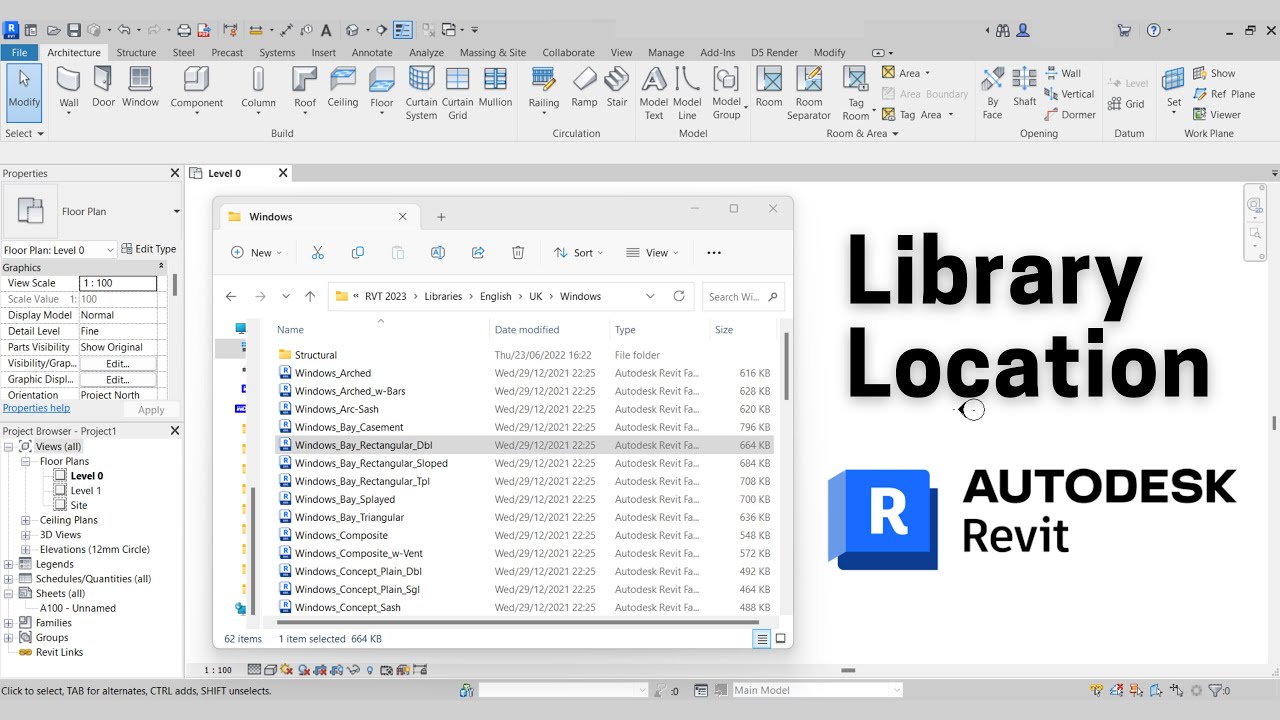Click the Rename icon in the Explorer toolbar
Screen dimensions: 1280x720
click(x=438, y=253)
